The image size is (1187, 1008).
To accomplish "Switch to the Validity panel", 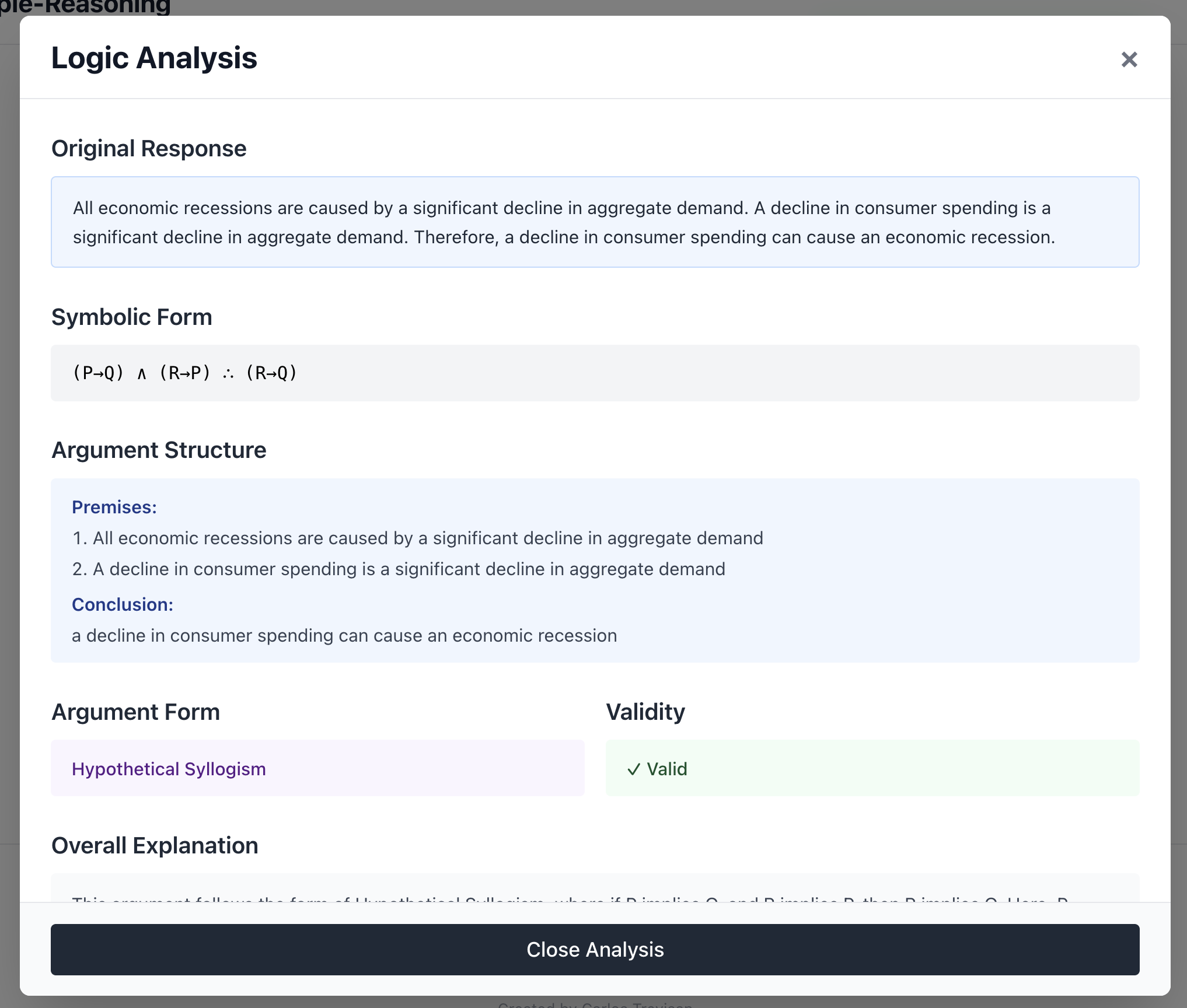I will coord(645,712).
